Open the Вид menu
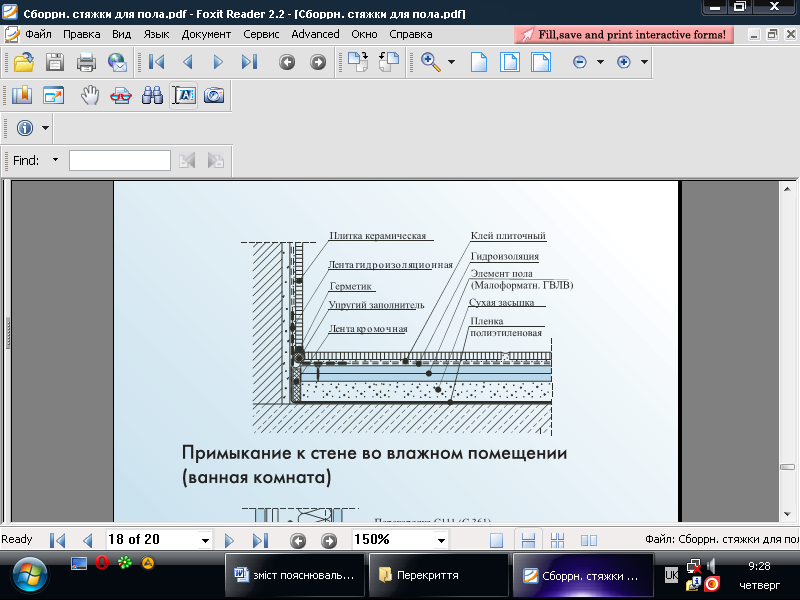800x600 pixels. tap(121, 34)
